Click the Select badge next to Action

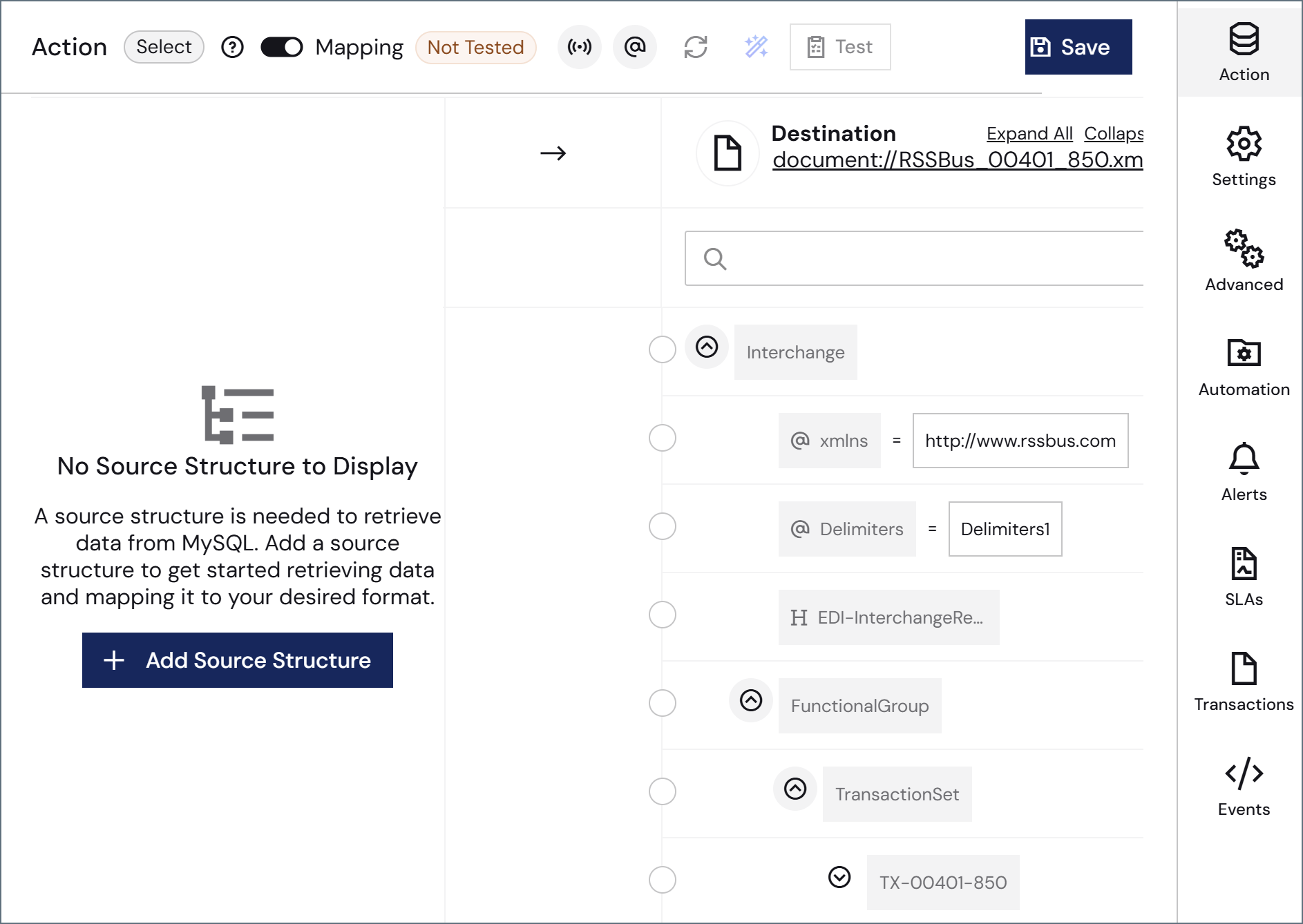164,47
